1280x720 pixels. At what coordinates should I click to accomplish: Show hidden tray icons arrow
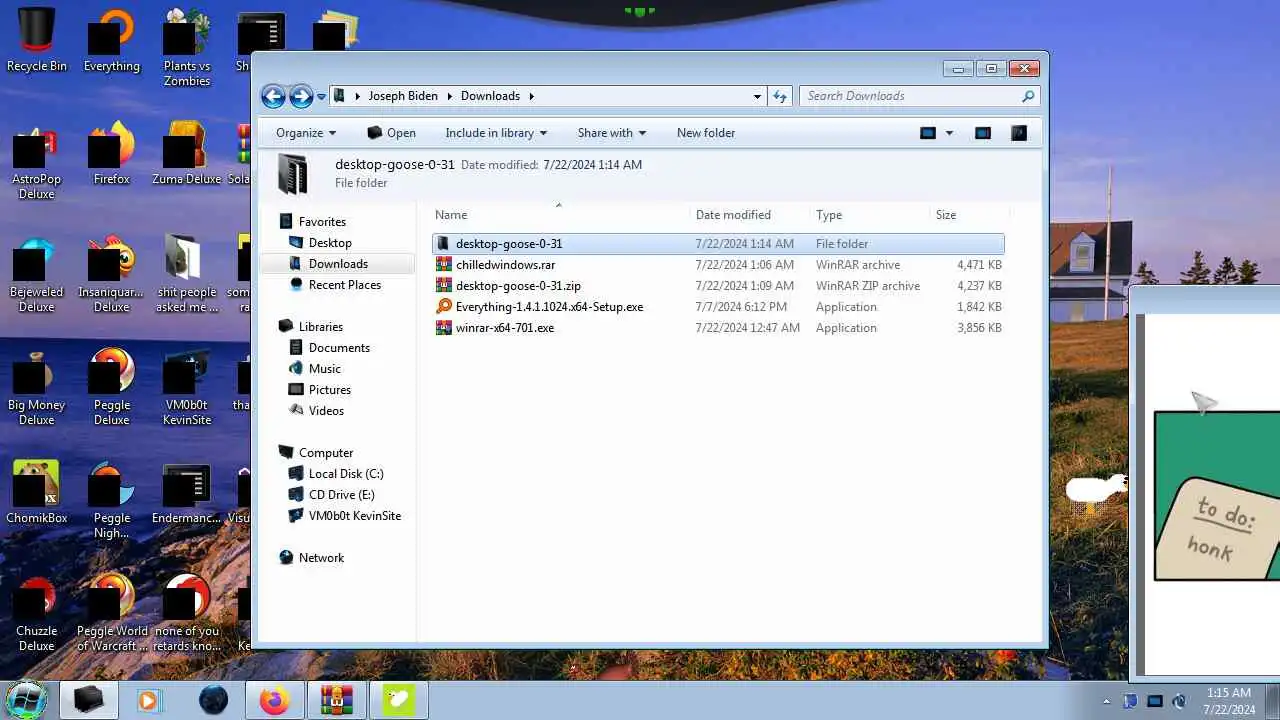tap(1106, 701)
